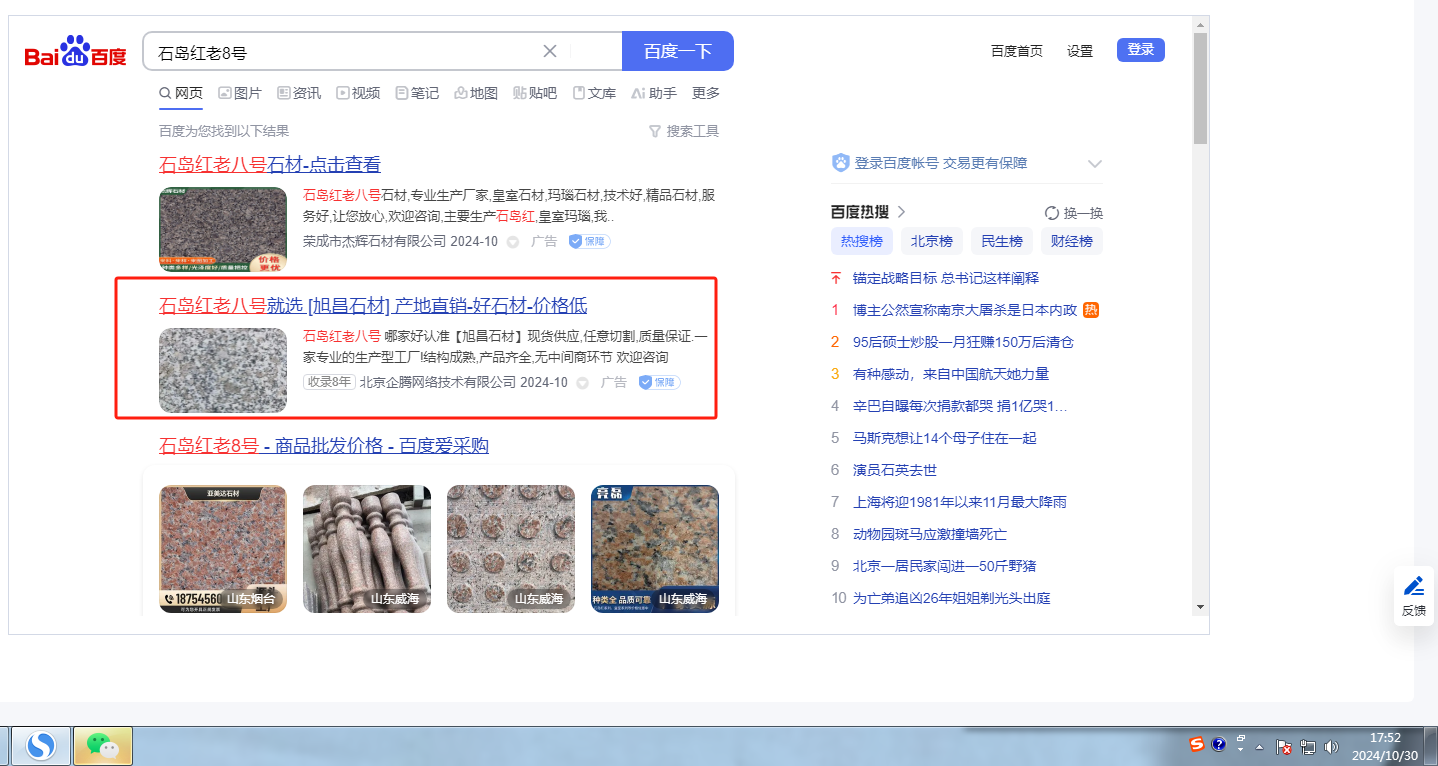
Task: Select the 财经榜 tab
Action: 1072,241
